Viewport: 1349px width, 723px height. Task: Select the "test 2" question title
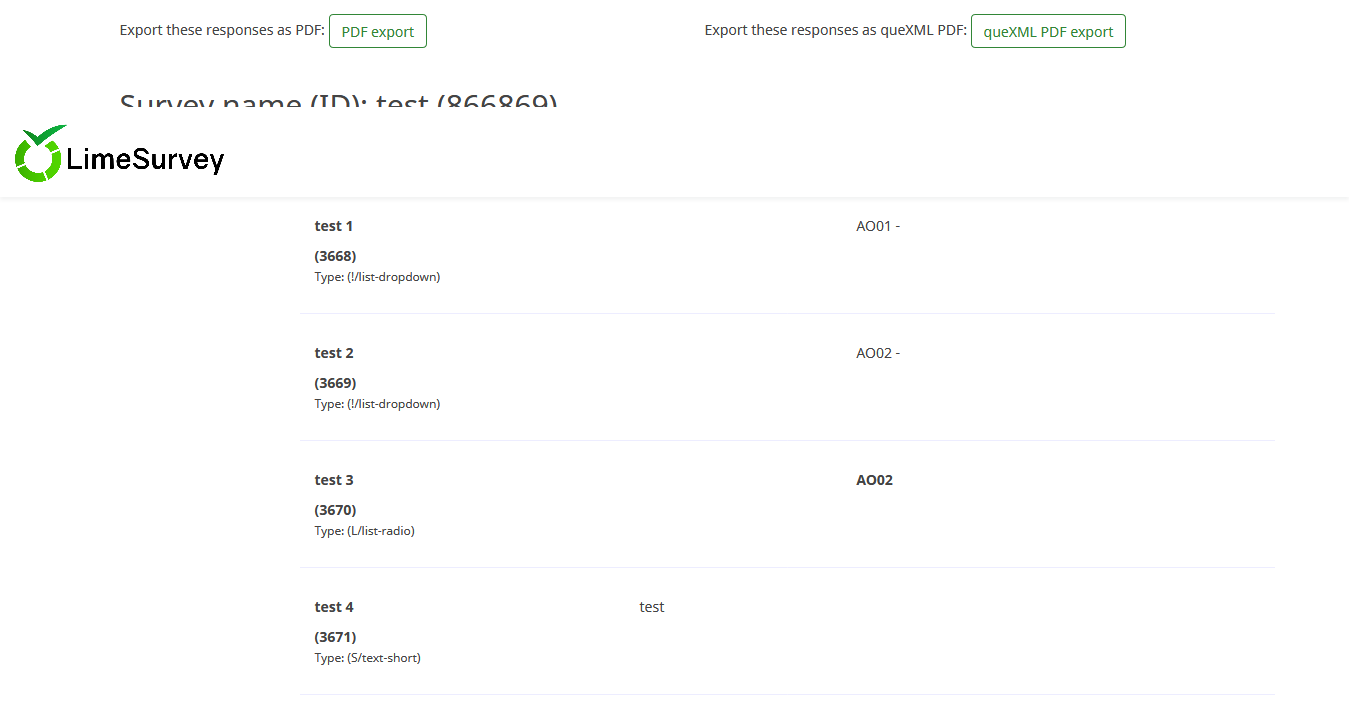tap(334, 353)
